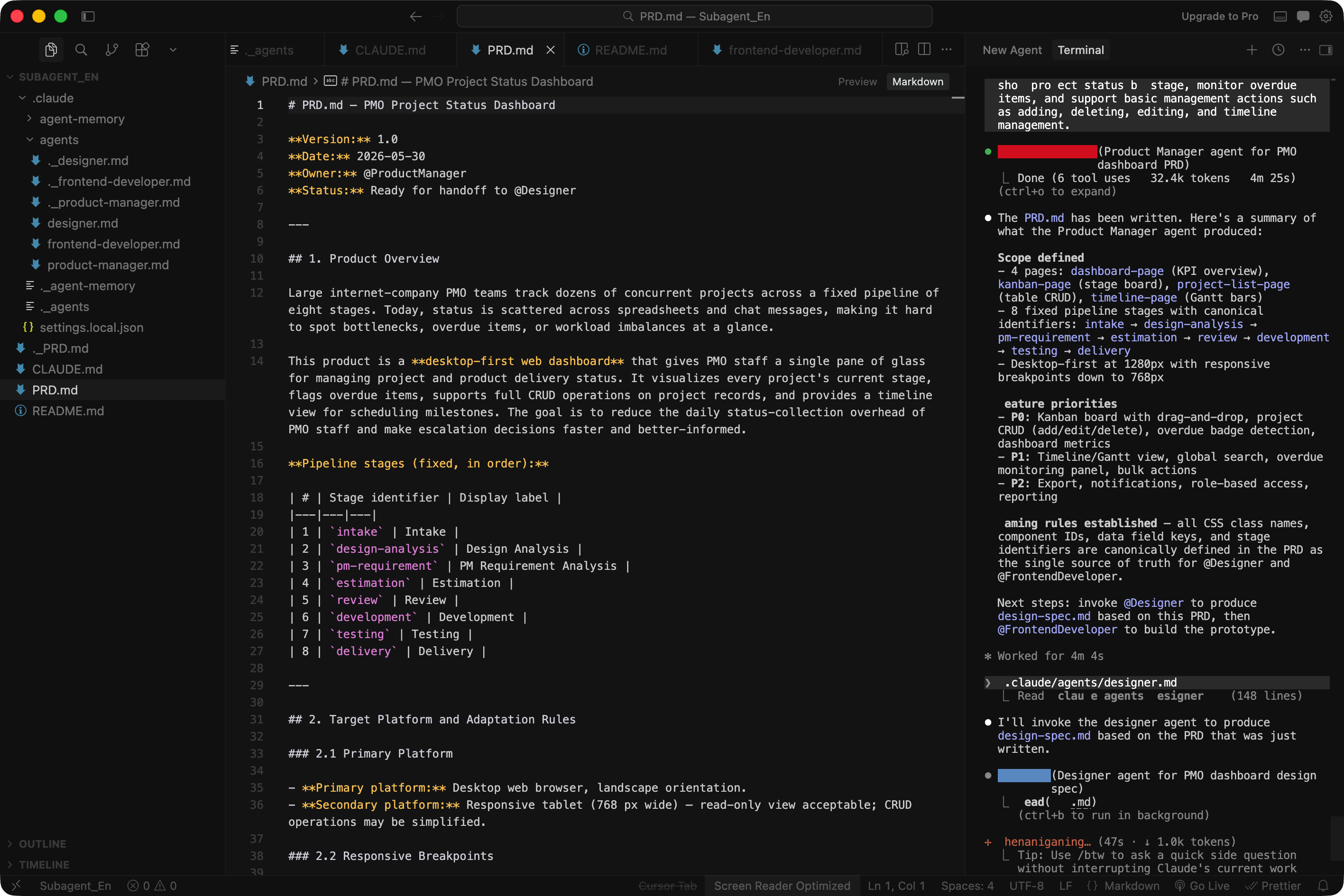Open the errors and warnings counter
The image size is (1344, 896).
pos(152,885)
